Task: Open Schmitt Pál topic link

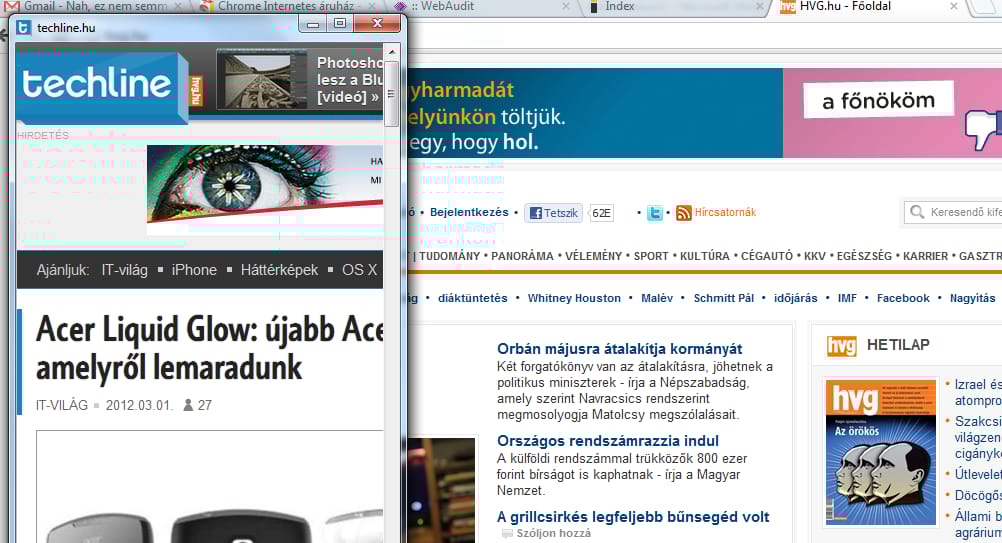Action: 723,298
